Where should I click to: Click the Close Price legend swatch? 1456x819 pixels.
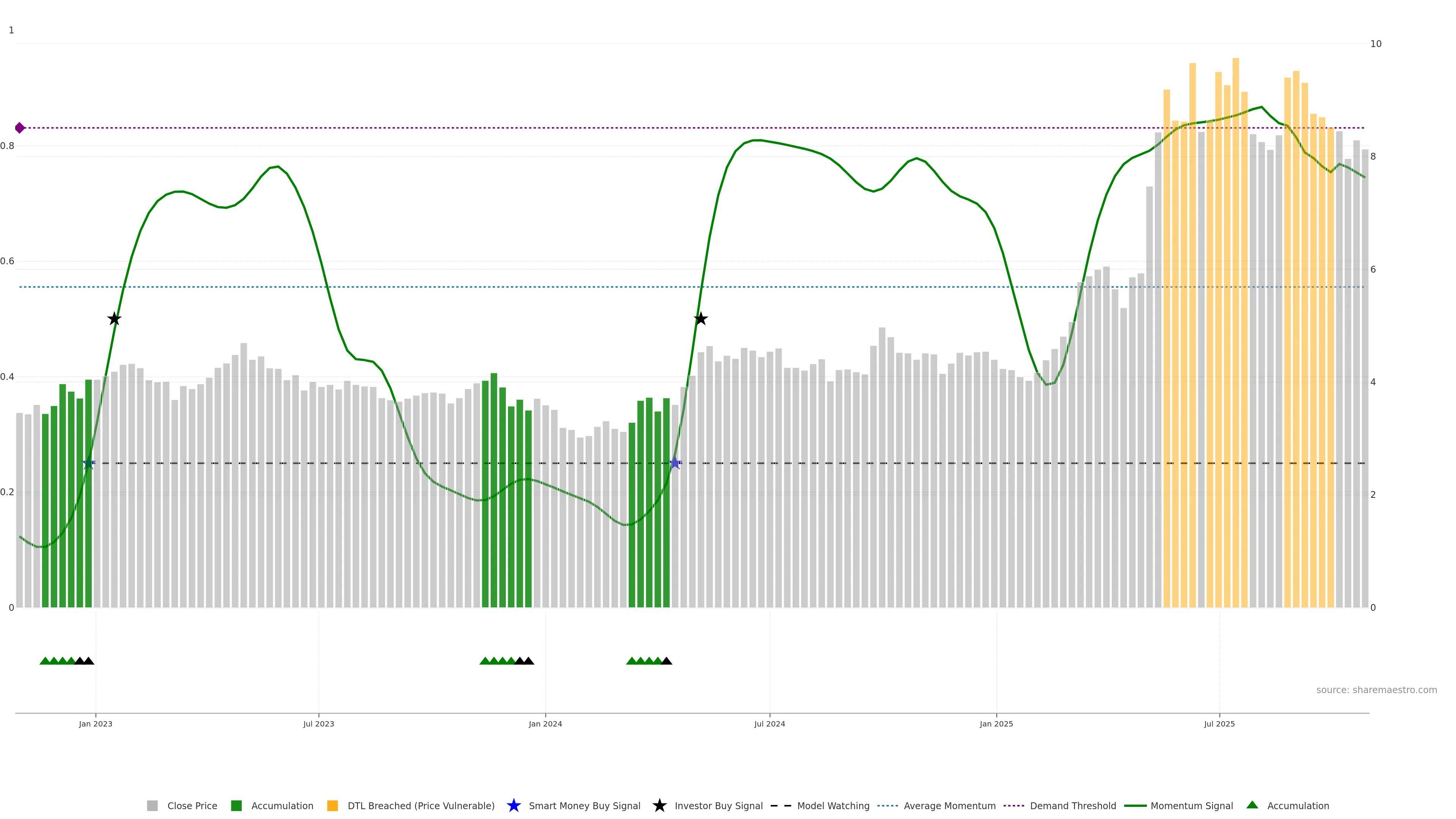[x=152, y=805]
